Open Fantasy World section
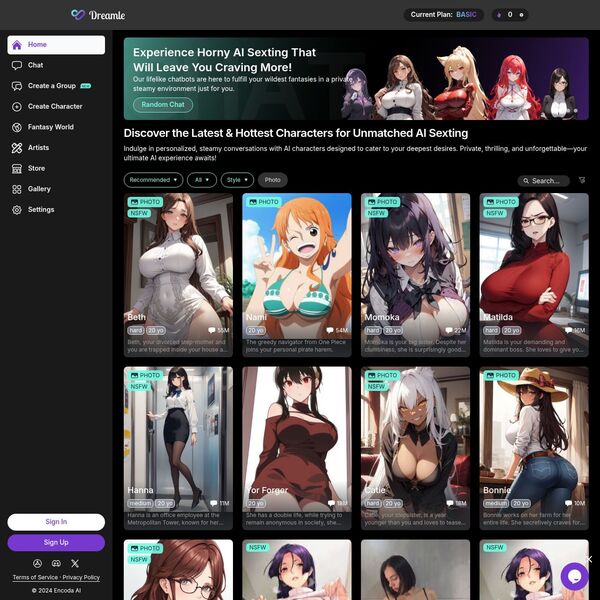 (x=56, y=127)
